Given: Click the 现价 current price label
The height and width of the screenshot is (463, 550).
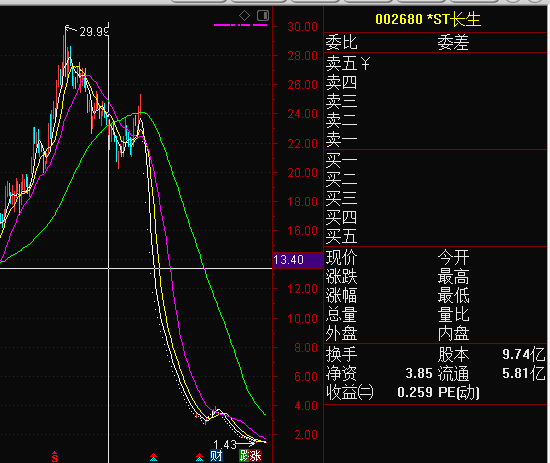Looking at the screenshot, I should 341,258.
